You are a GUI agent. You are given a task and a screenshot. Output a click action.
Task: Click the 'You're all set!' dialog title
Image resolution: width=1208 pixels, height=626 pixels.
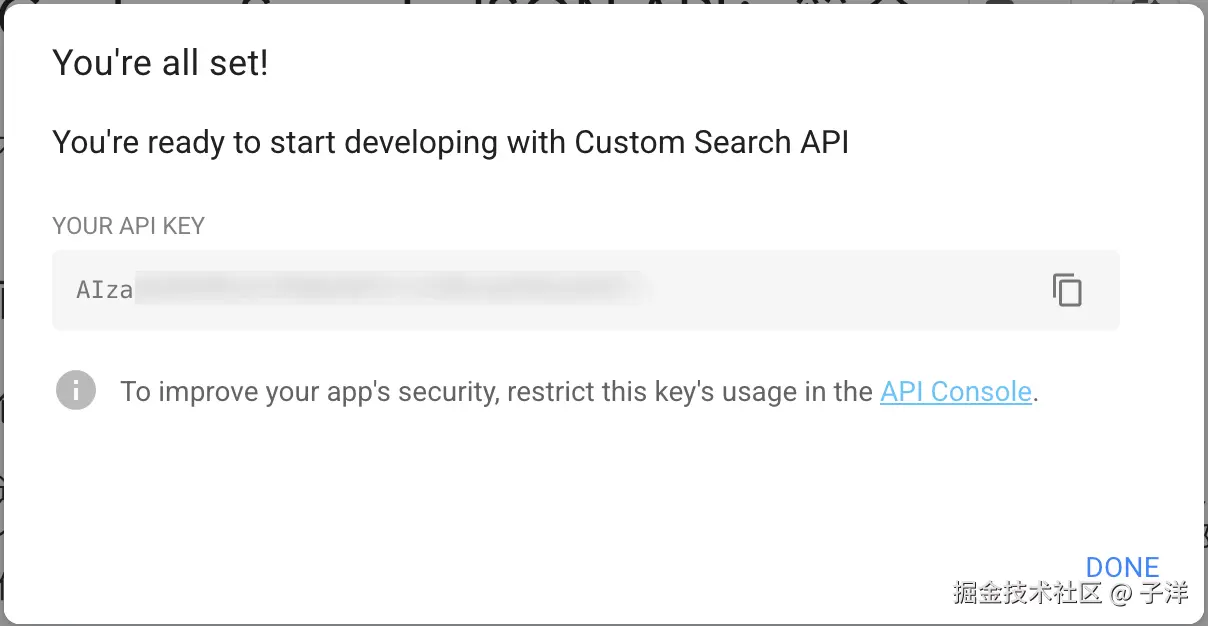161,62
